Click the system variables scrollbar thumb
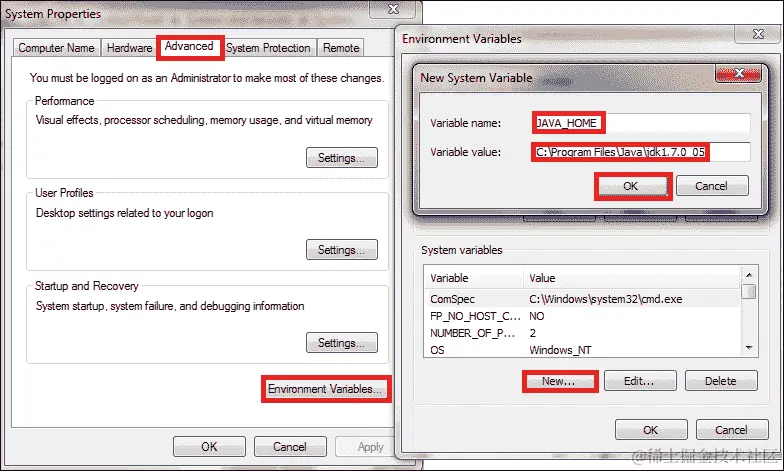784x471 pixels. 749,291
